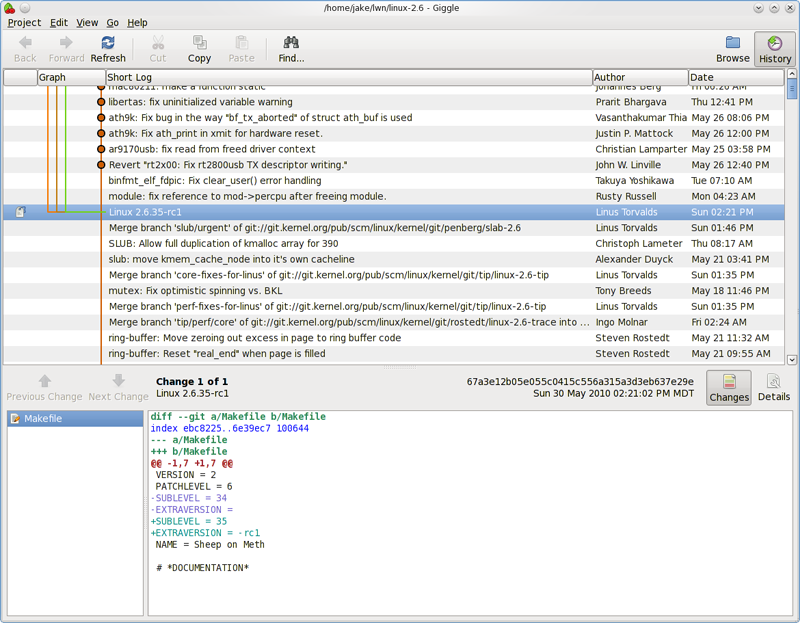Image resolution: width=800 pixels, height=623 pixels.
Task: Select 'ring-buffer: Move zeroing out excess' commit
Action: (394, 338)
